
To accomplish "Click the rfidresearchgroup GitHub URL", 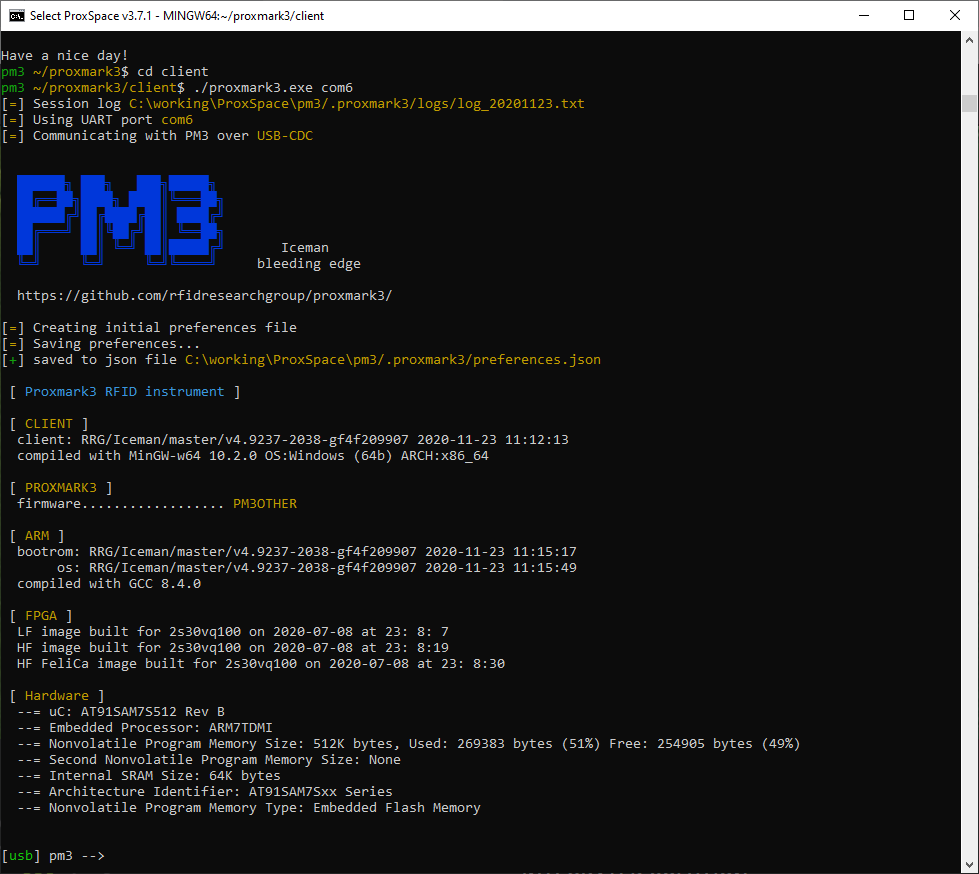I will pos(204,296).
